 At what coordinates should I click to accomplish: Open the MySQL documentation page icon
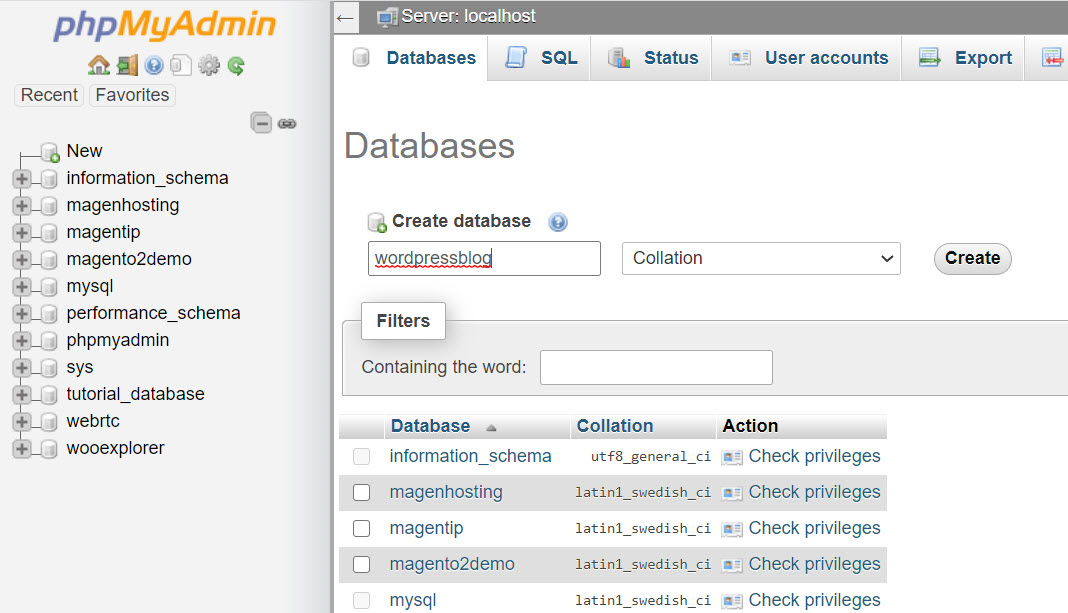click(x=180, y=65)
